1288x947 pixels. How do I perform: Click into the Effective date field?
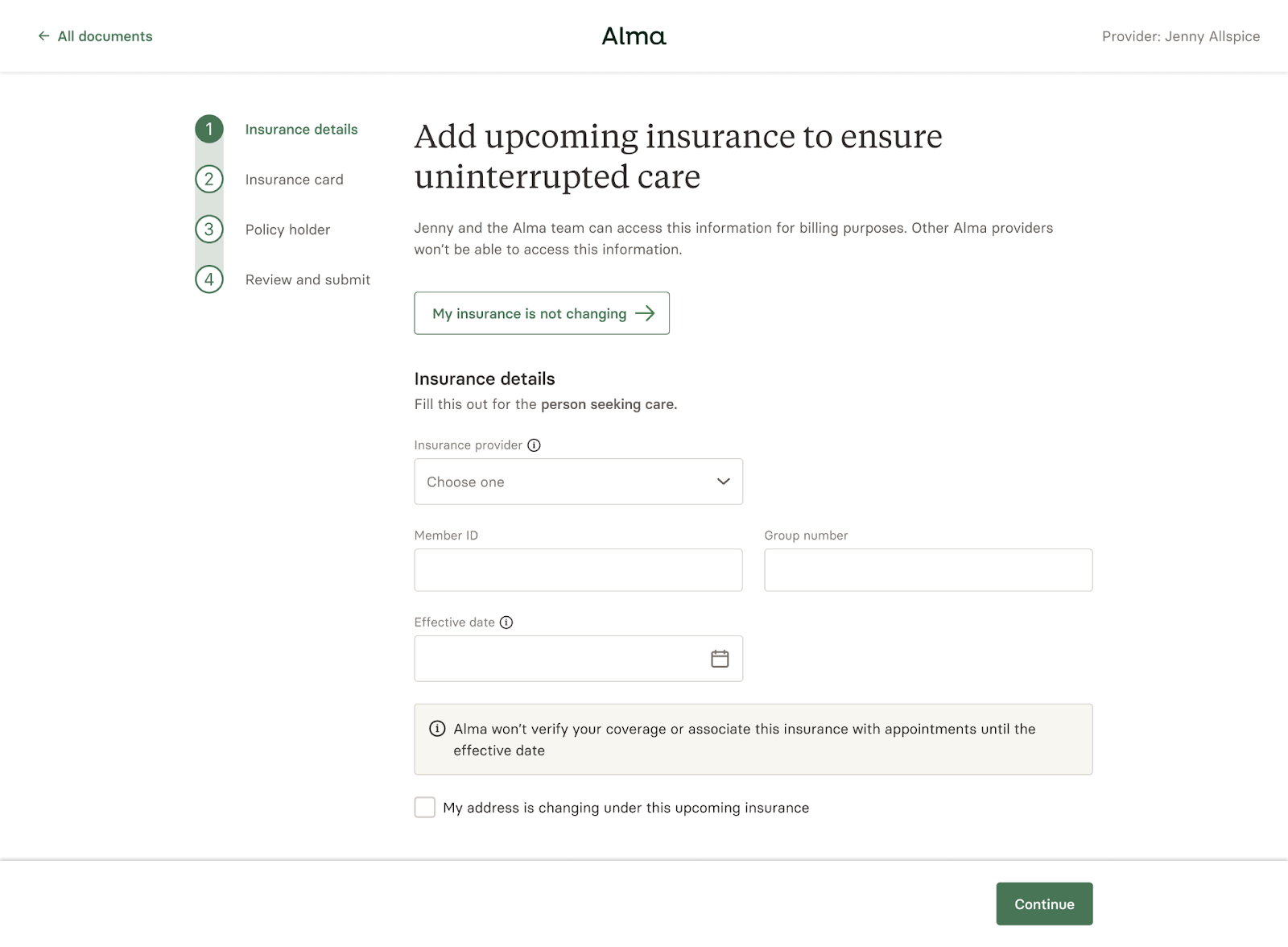[555, 659]
